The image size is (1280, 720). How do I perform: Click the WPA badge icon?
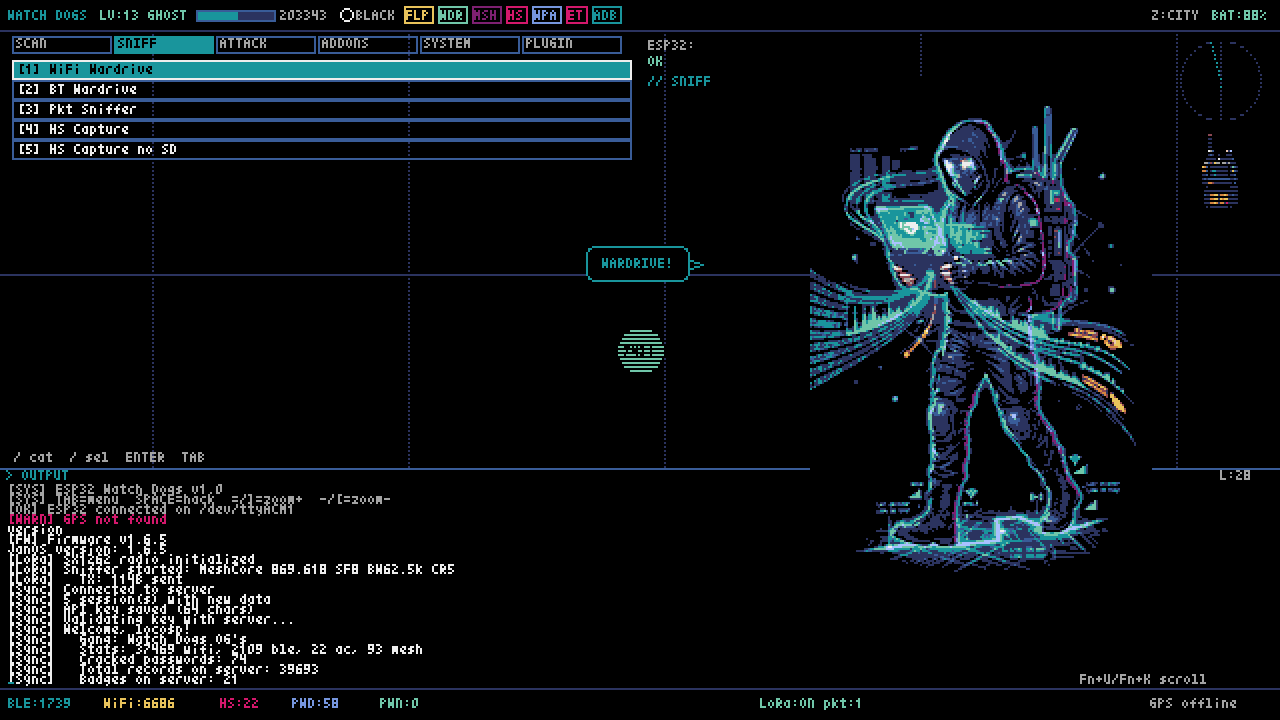pyautogui.click(x=545, y=15)
